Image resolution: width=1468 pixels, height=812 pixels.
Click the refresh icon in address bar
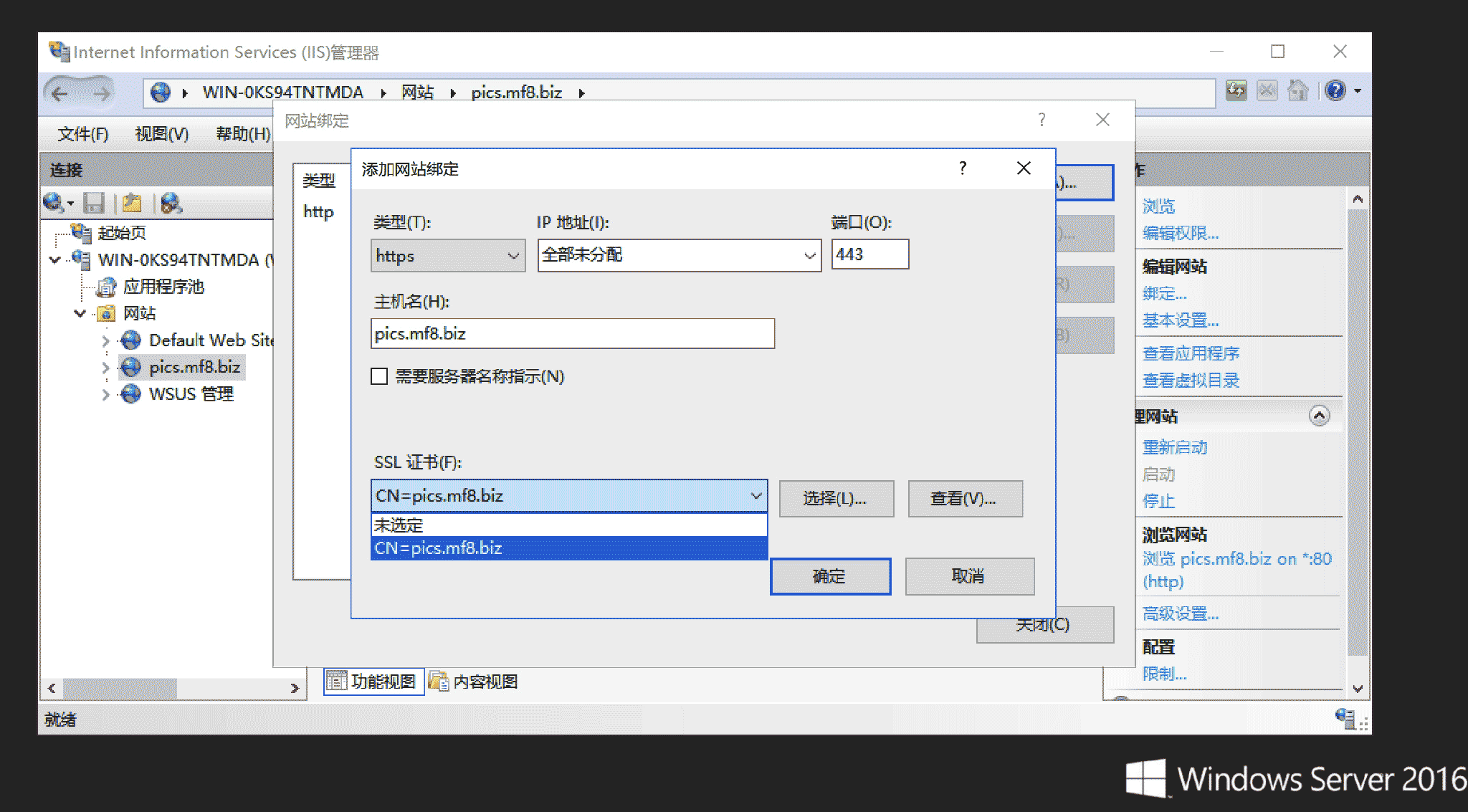tap(1236, 91)
